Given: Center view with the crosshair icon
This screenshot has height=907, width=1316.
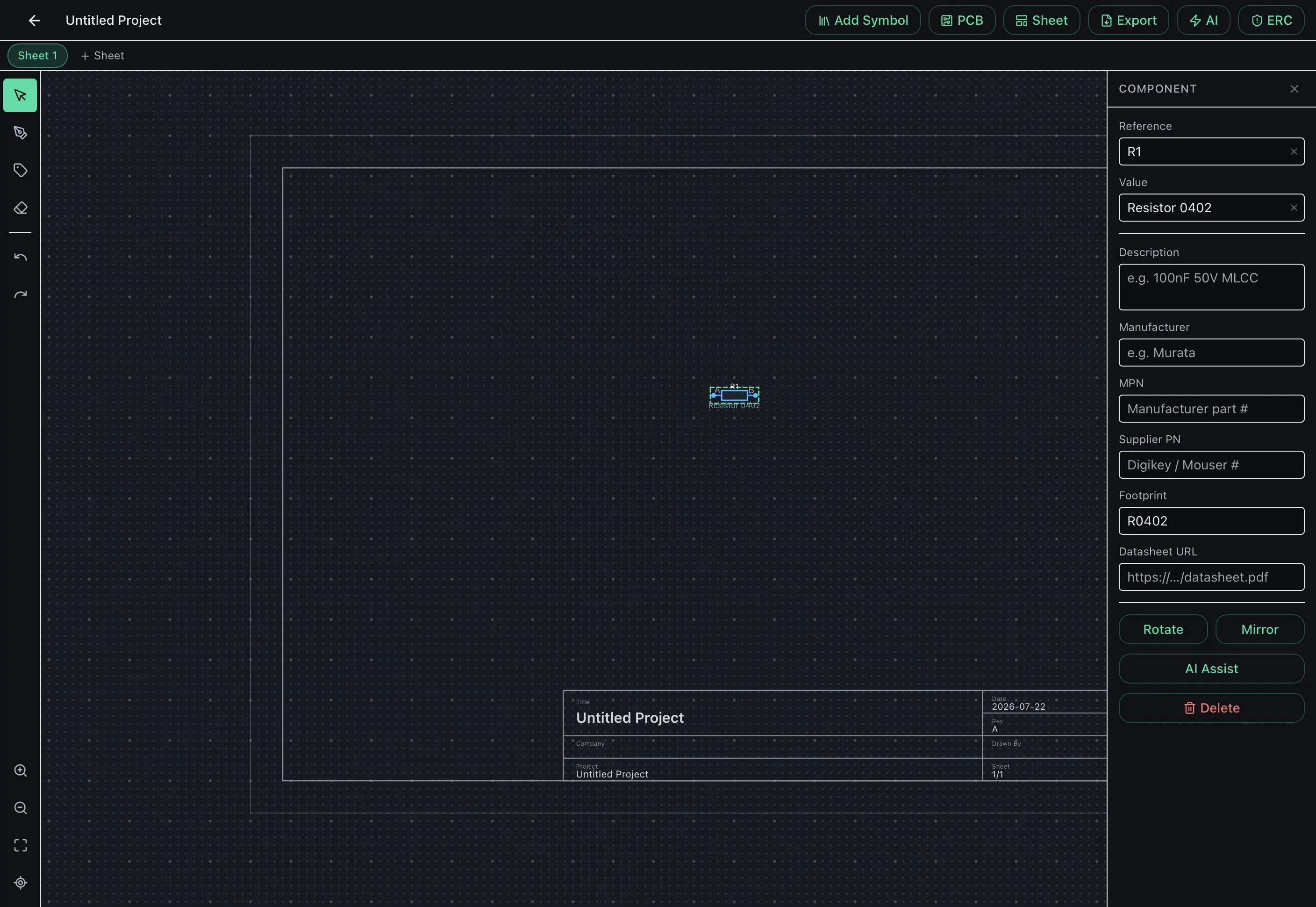Looking at the screenshot, I should pos(21,883).
